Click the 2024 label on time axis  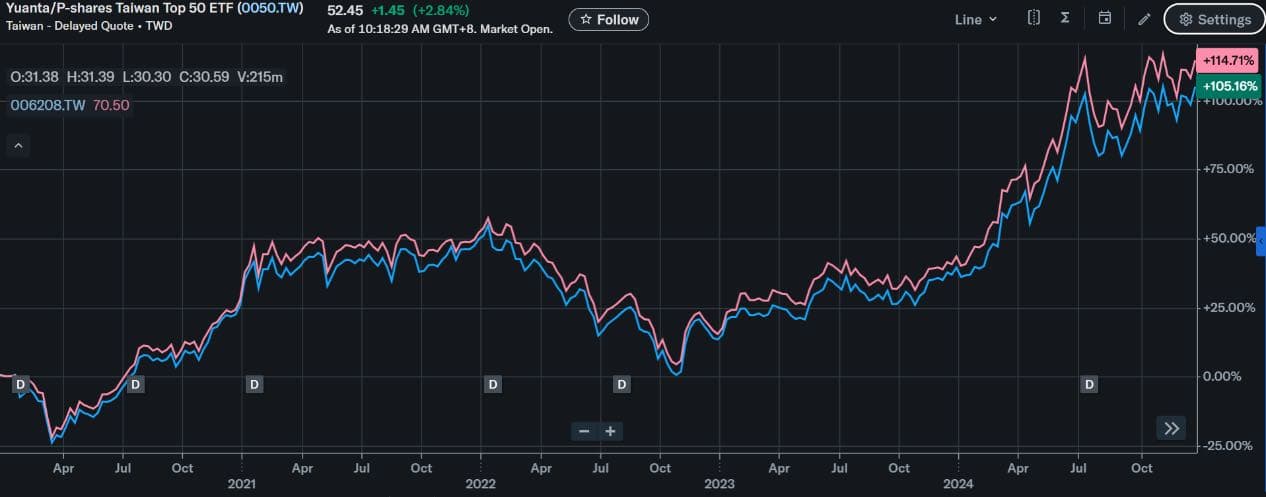click(958, 483)
